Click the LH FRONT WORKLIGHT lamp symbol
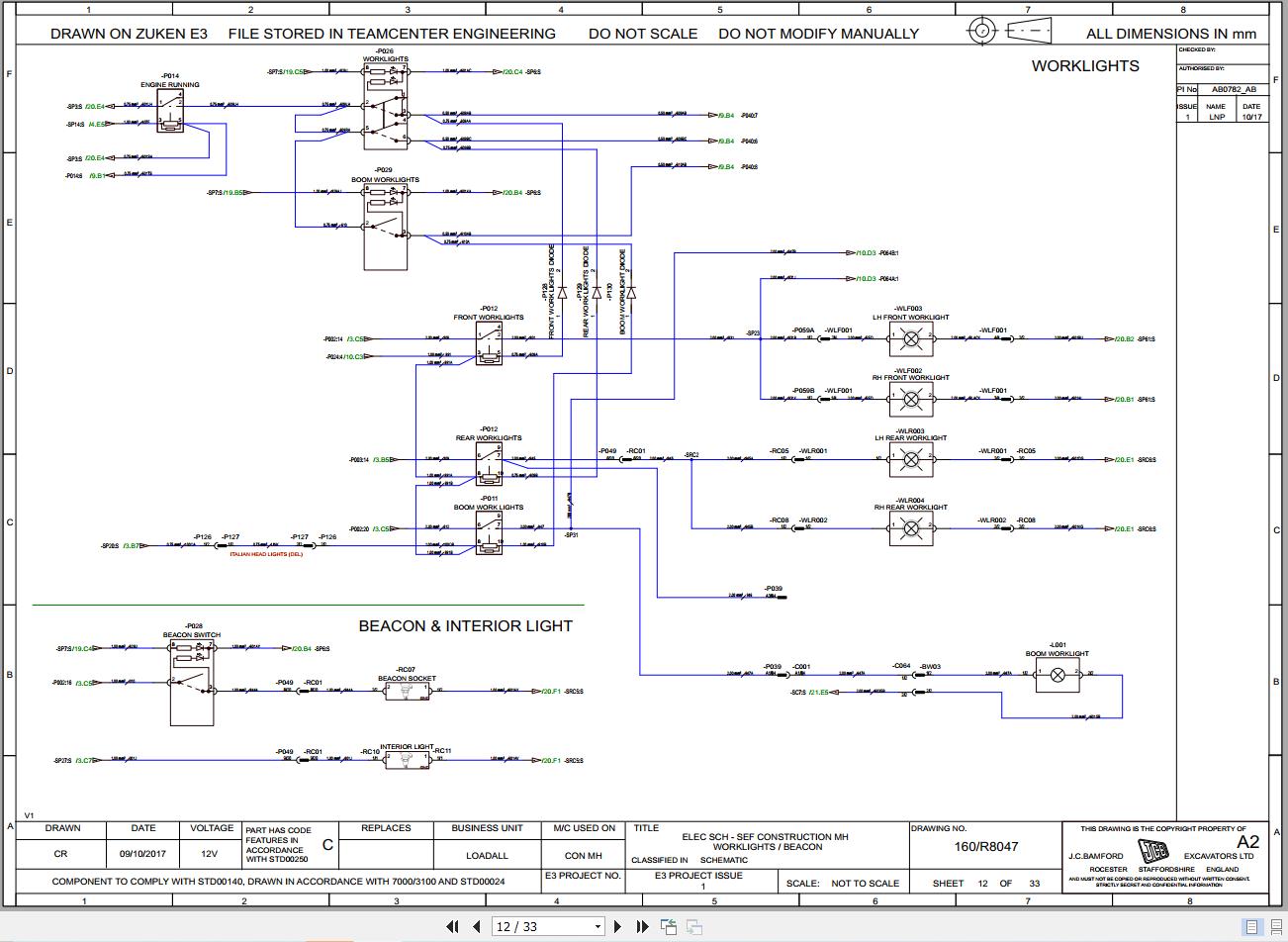 point(911,339)
